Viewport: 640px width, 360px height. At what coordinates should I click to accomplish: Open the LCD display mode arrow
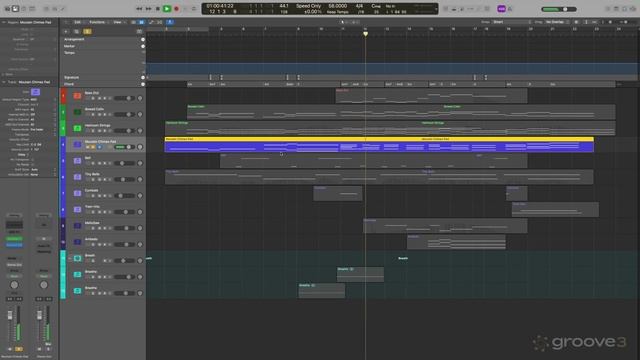pos(436,9)
